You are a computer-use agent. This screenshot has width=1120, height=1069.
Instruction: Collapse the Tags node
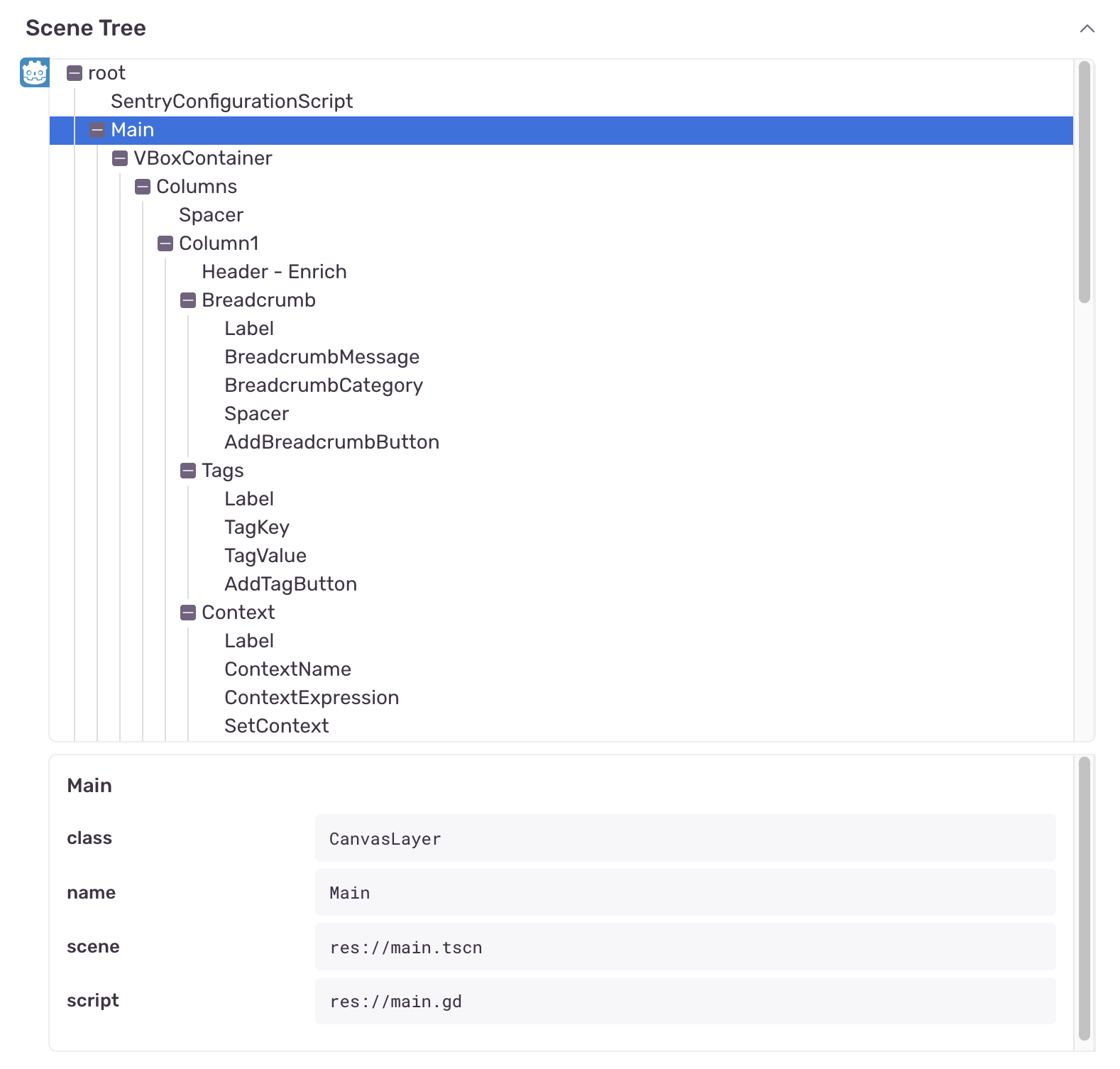tap(188, 471)
